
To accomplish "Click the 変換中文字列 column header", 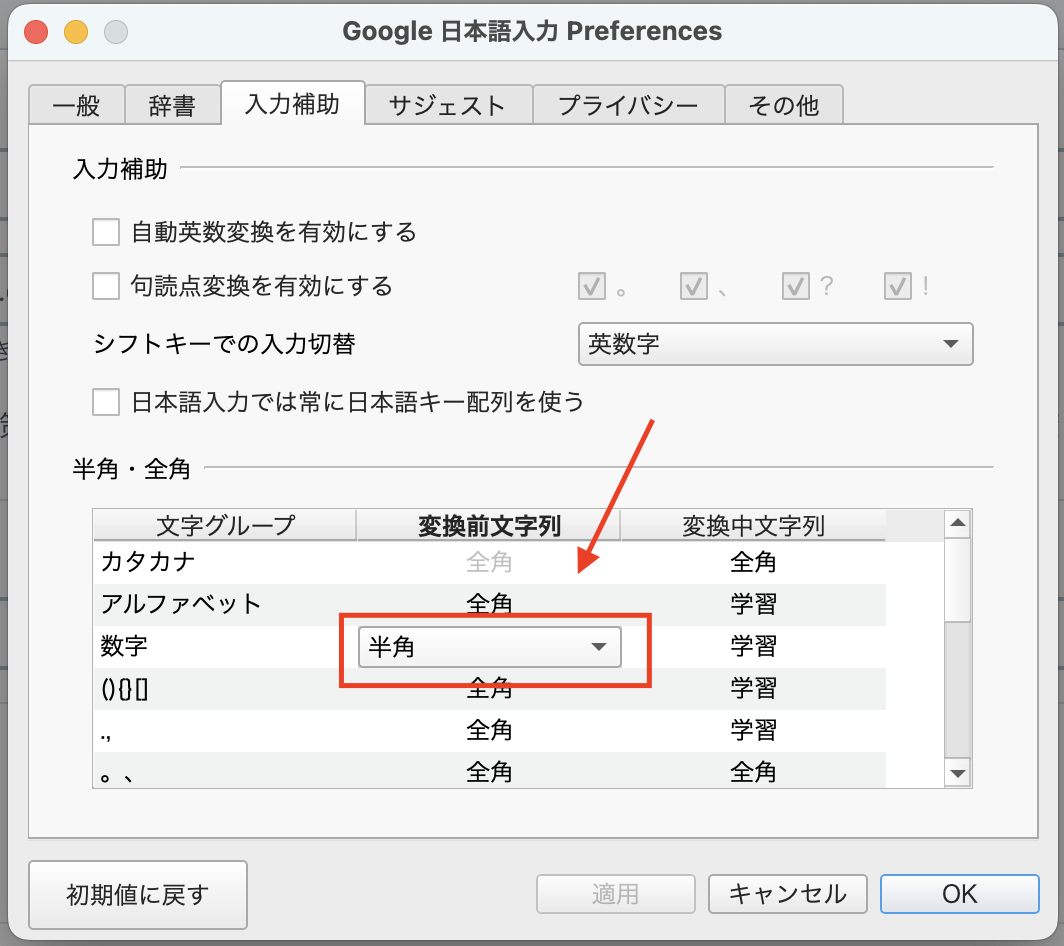I will [753, 525].
